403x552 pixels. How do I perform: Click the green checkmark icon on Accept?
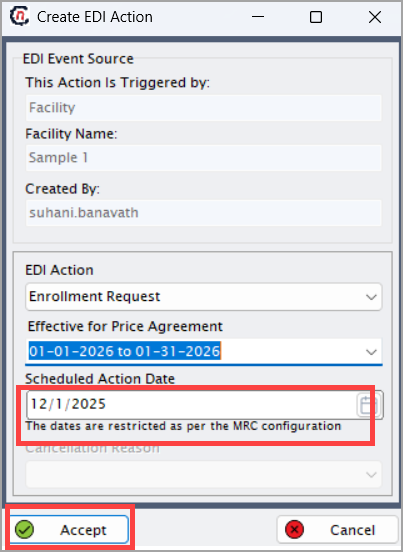[24, 529]
